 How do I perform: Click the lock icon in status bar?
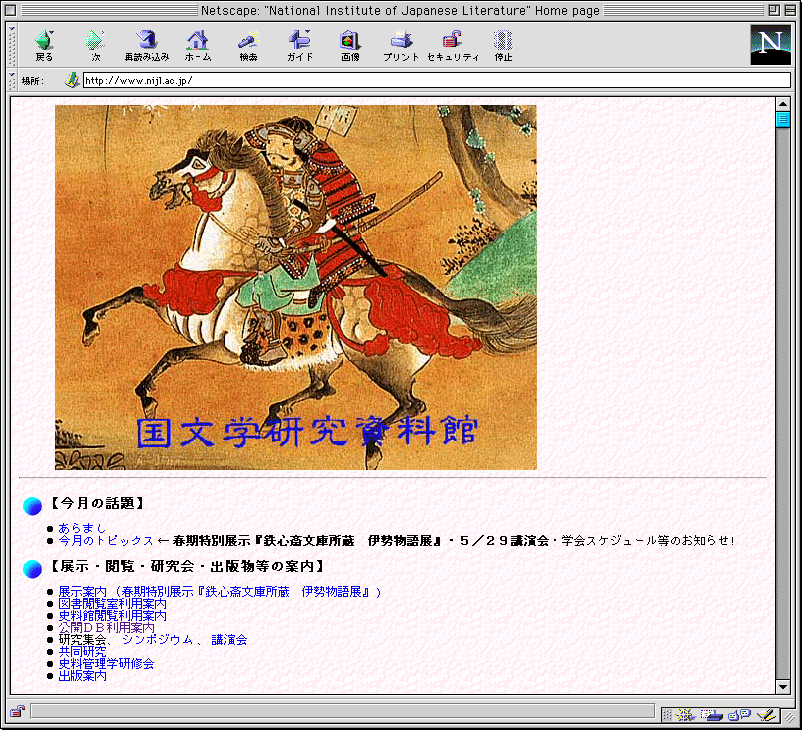[17, 712]
